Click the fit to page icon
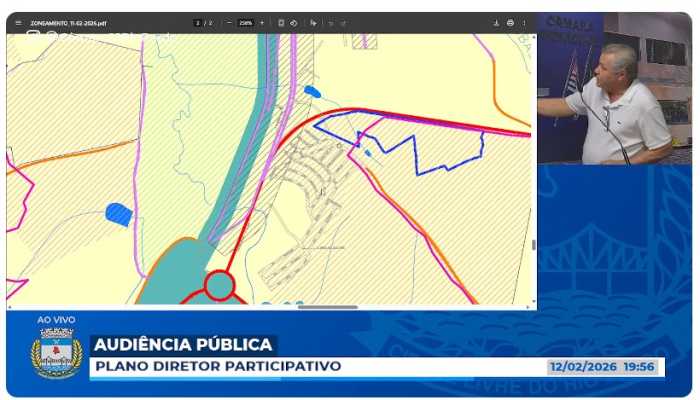Image resolution: width=700 pixels, height=400 pixels. pyautogui.click(x=281, y=23)
